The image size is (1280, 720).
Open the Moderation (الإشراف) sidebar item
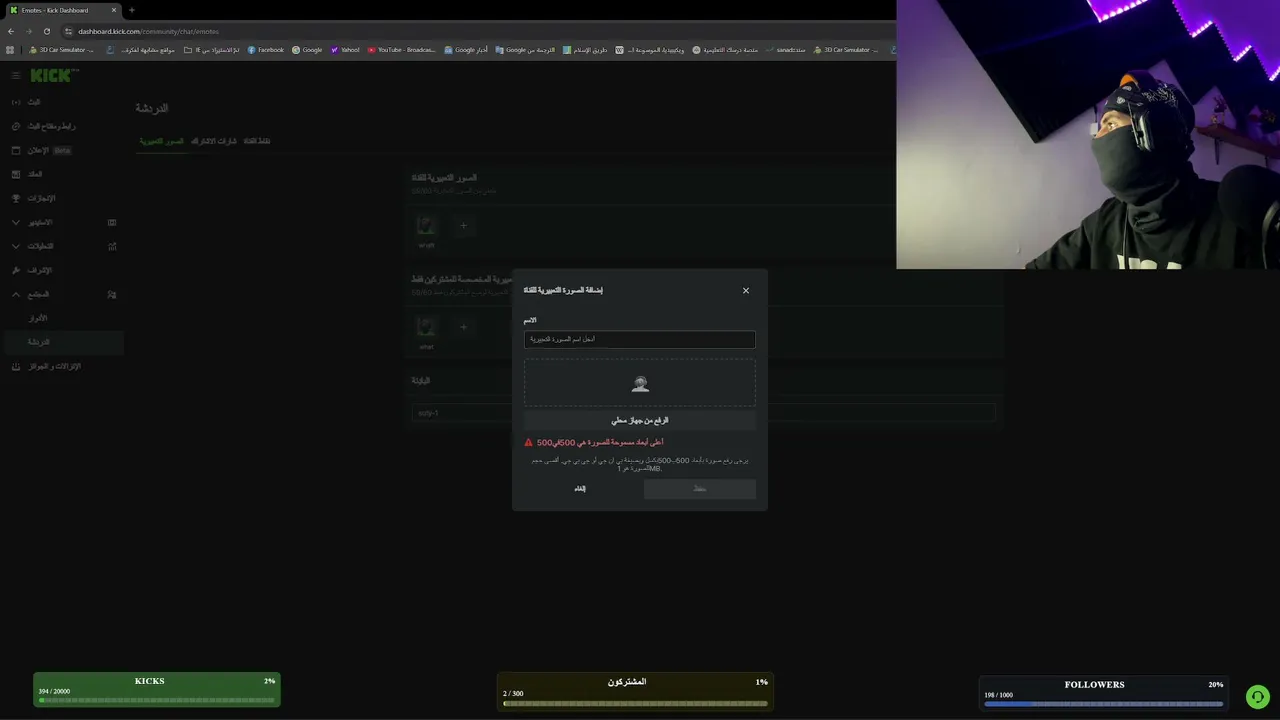pos(62,270)
